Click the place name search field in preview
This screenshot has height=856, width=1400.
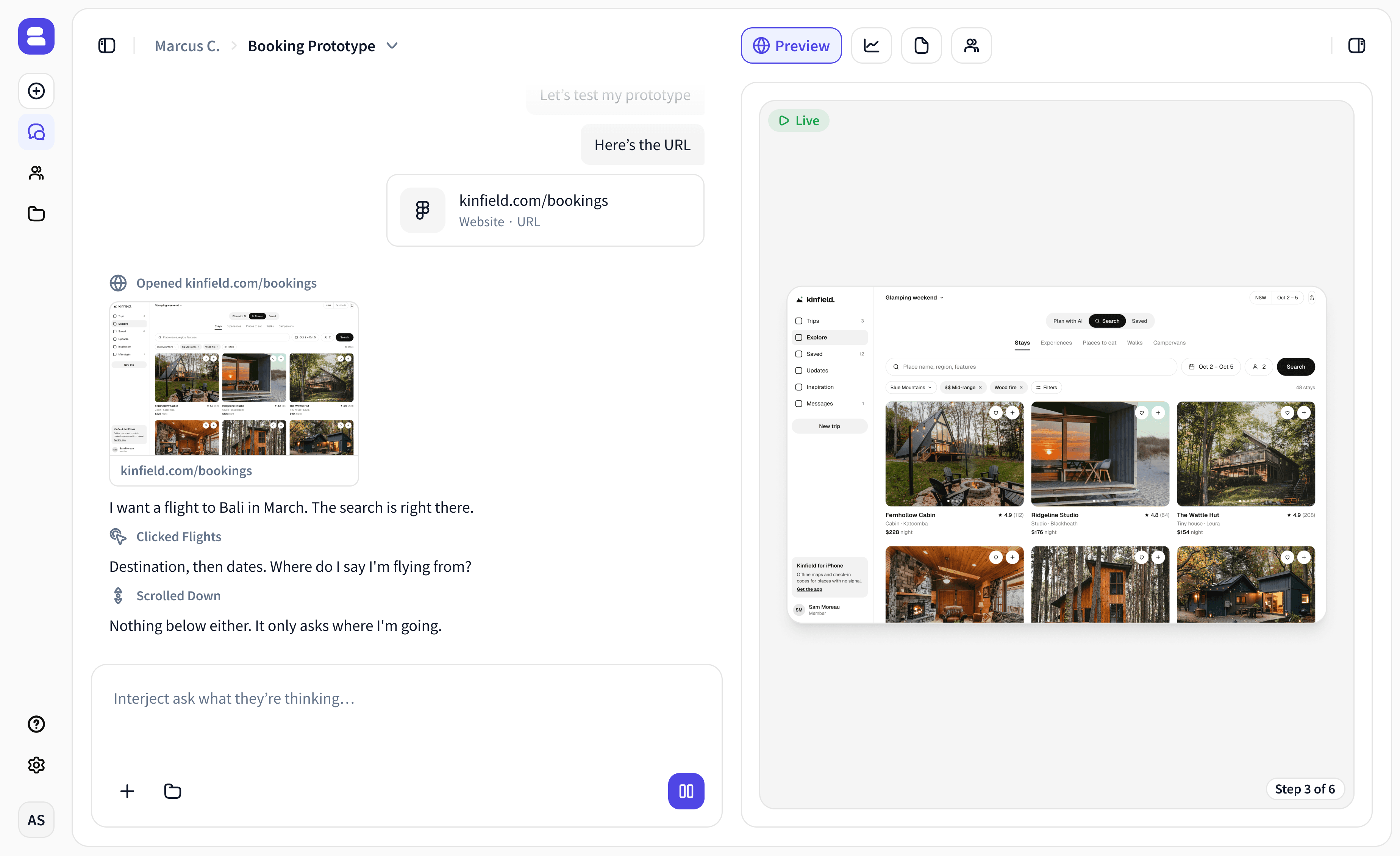1031,367
